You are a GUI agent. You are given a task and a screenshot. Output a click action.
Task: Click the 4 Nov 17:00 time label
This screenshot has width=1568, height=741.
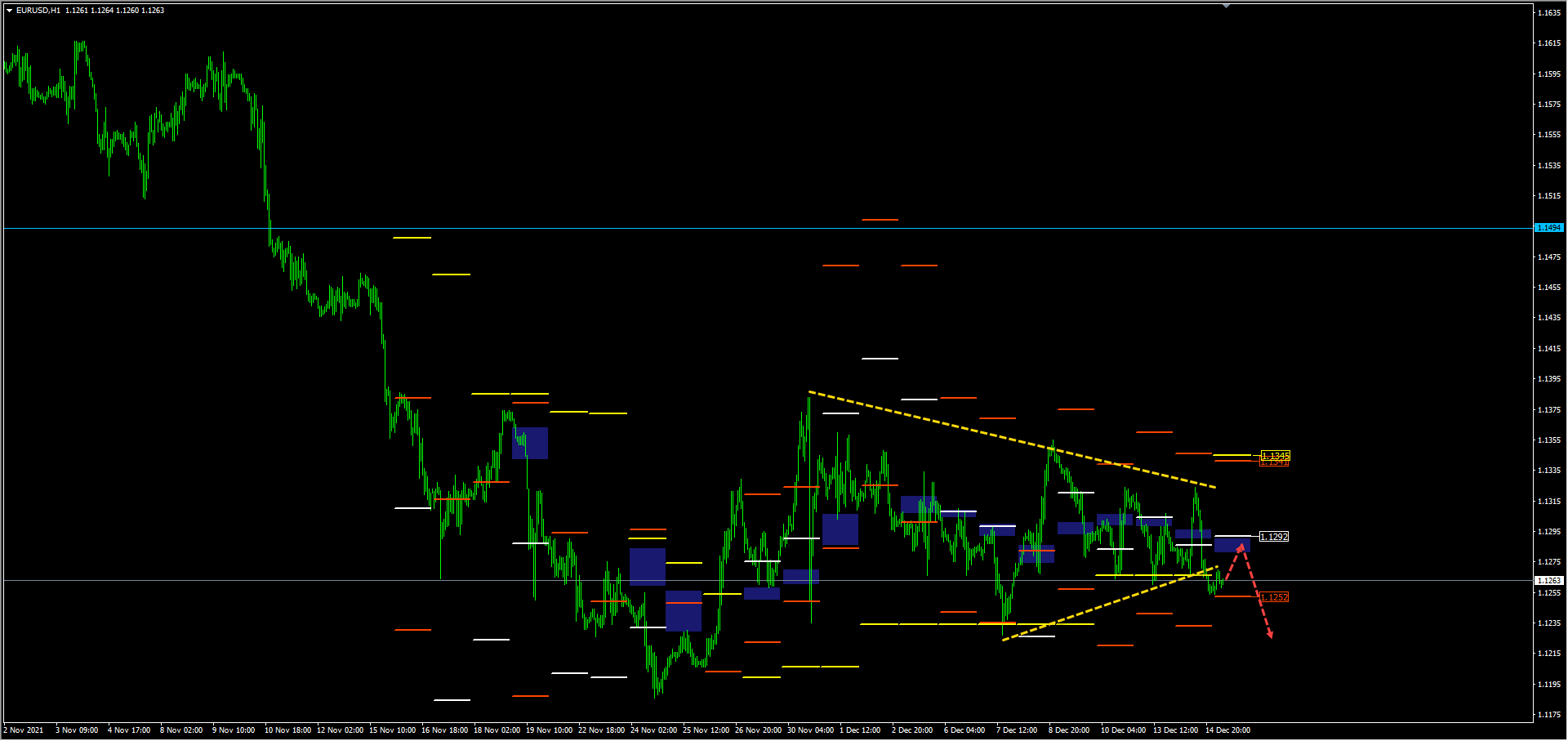(129, 730)
